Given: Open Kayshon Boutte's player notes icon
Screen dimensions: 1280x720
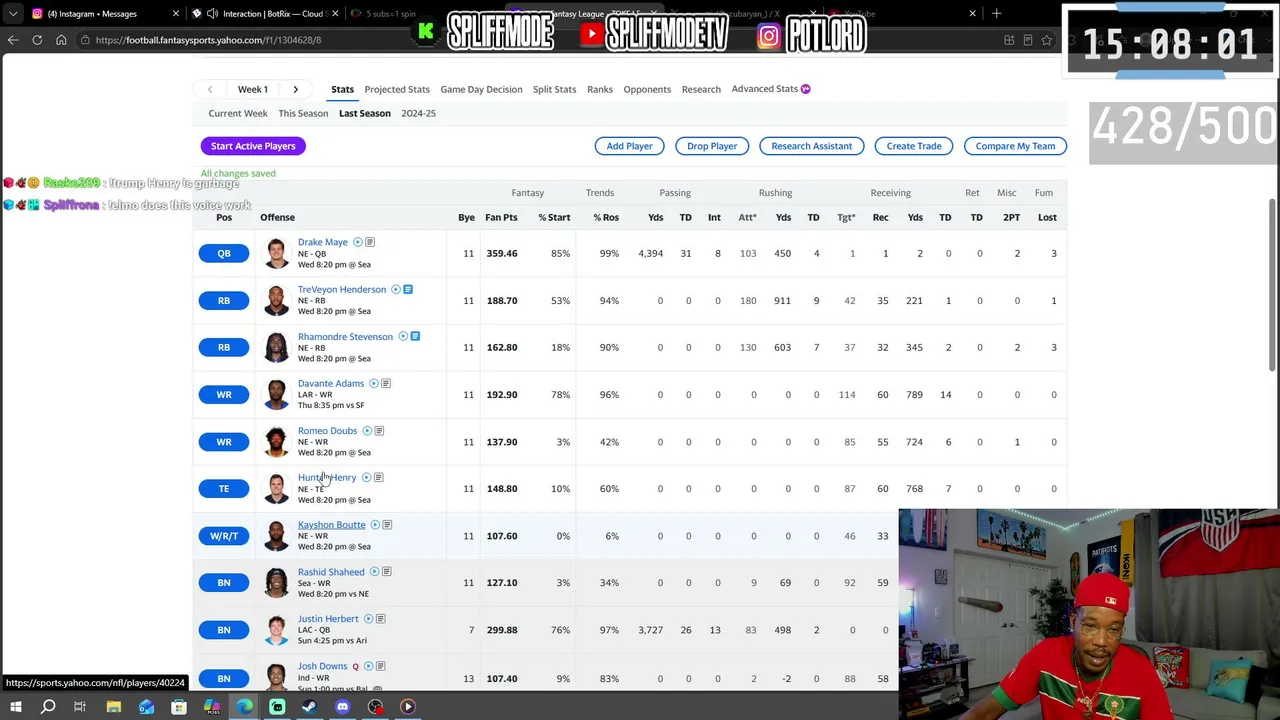Looking at the screenshot, I should pos(387,524).
